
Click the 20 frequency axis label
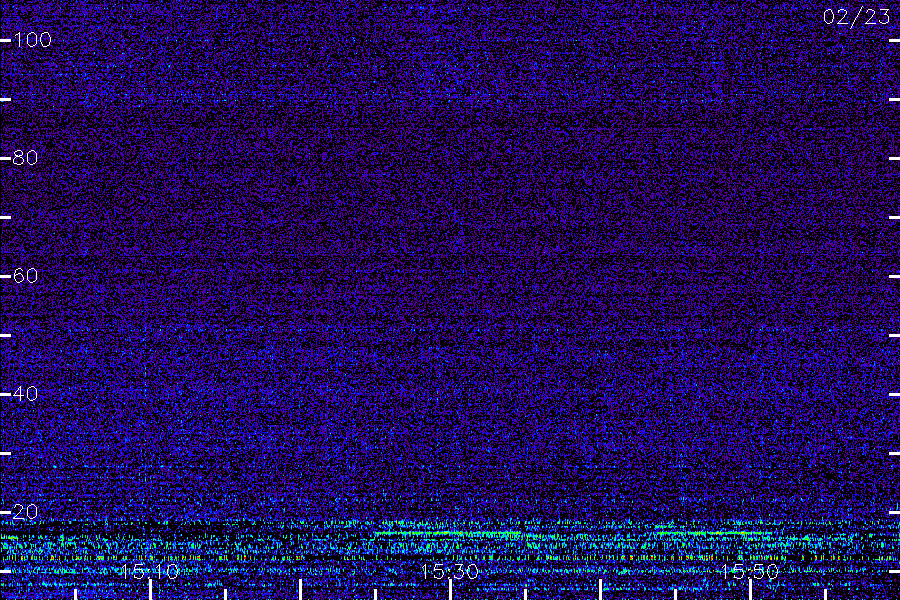(x=25, y=512)
